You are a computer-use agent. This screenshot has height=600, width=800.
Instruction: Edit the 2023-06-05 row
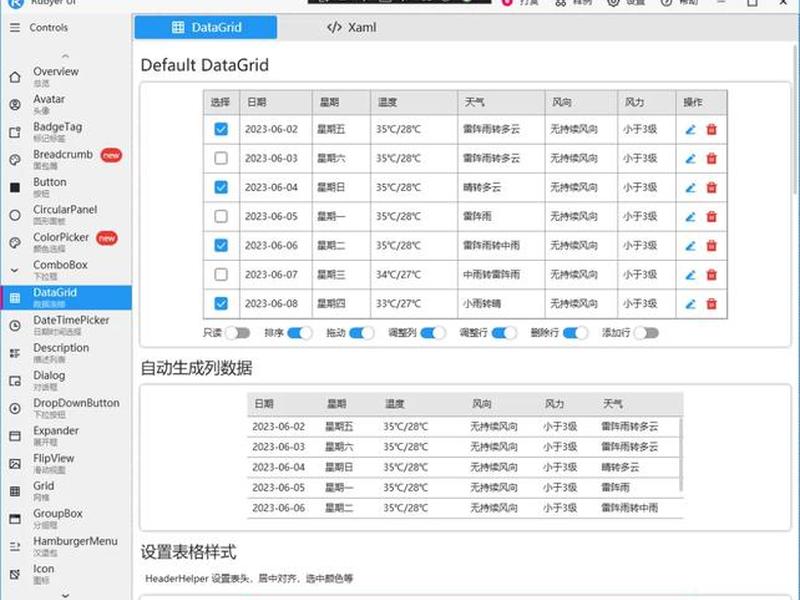click(x=690, y=217)
